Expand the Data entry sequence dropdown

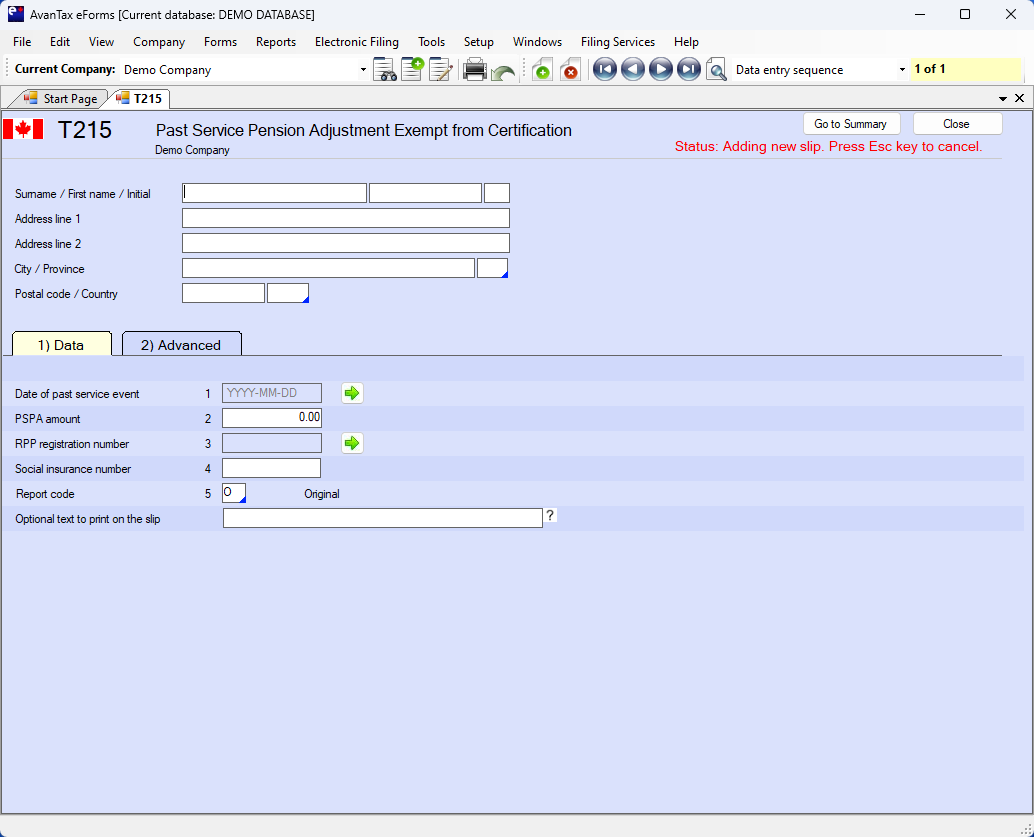pos(902,70)
